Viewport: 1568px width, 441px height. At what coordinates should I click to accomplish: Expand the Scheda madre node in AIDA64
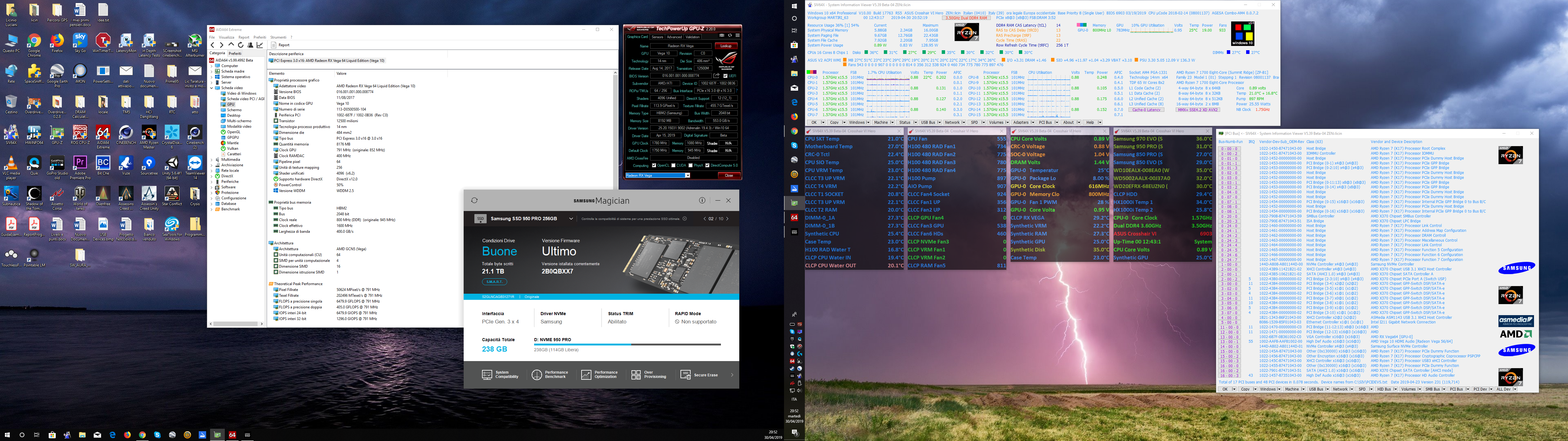pyautogui.click(x=213, y=71)
